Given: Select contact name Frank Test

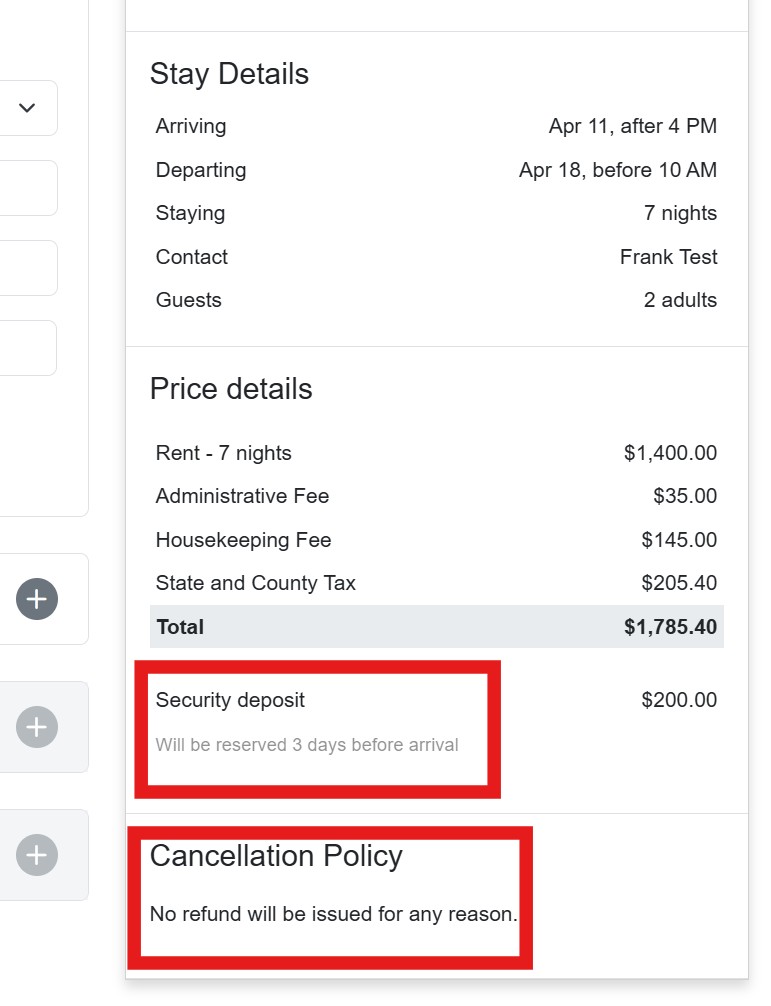Looking at the screenshot, I should coord(668,257).
